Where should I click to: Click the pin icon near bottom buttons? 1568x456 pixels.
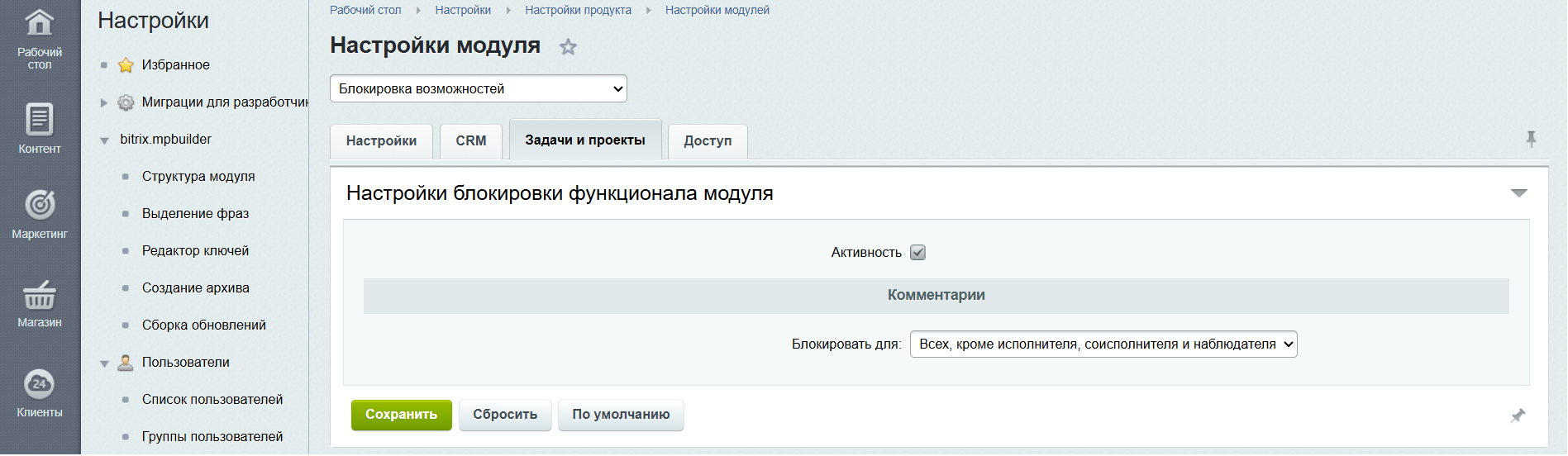click(x=1518, y=416)
